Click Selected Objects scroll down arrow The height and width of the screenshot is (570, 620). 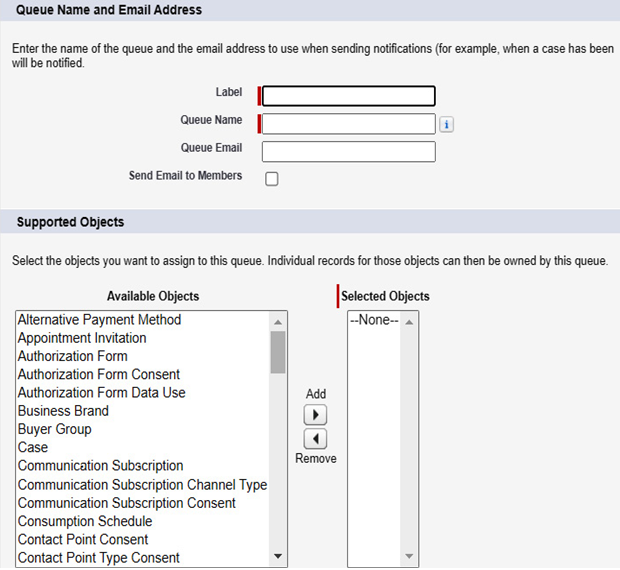(409, 556)
